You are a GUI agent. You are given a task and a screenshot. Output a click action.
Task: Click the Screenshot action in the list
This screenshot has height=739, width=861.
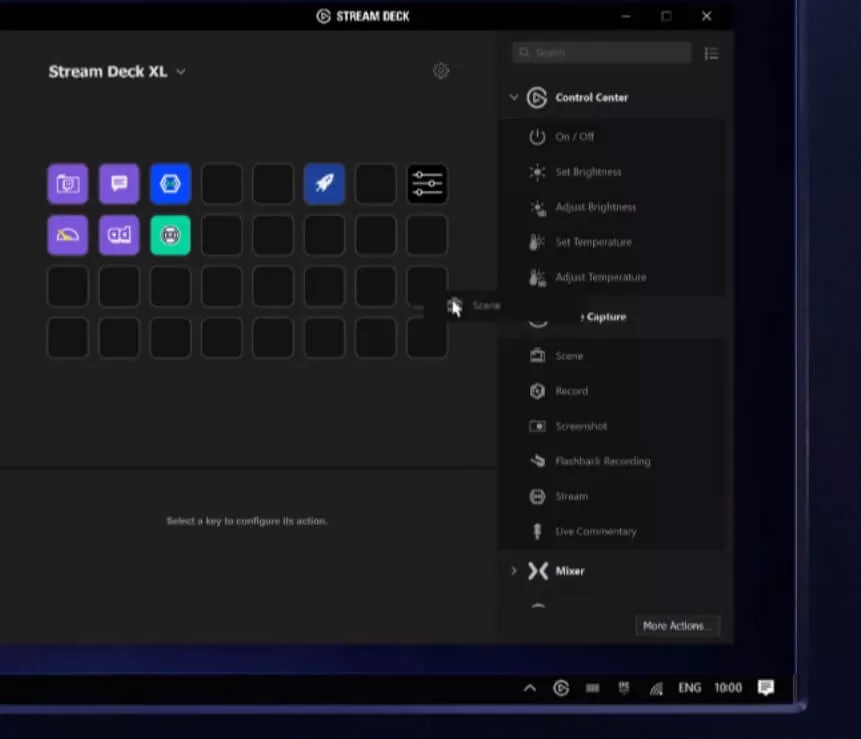(581, 426)
